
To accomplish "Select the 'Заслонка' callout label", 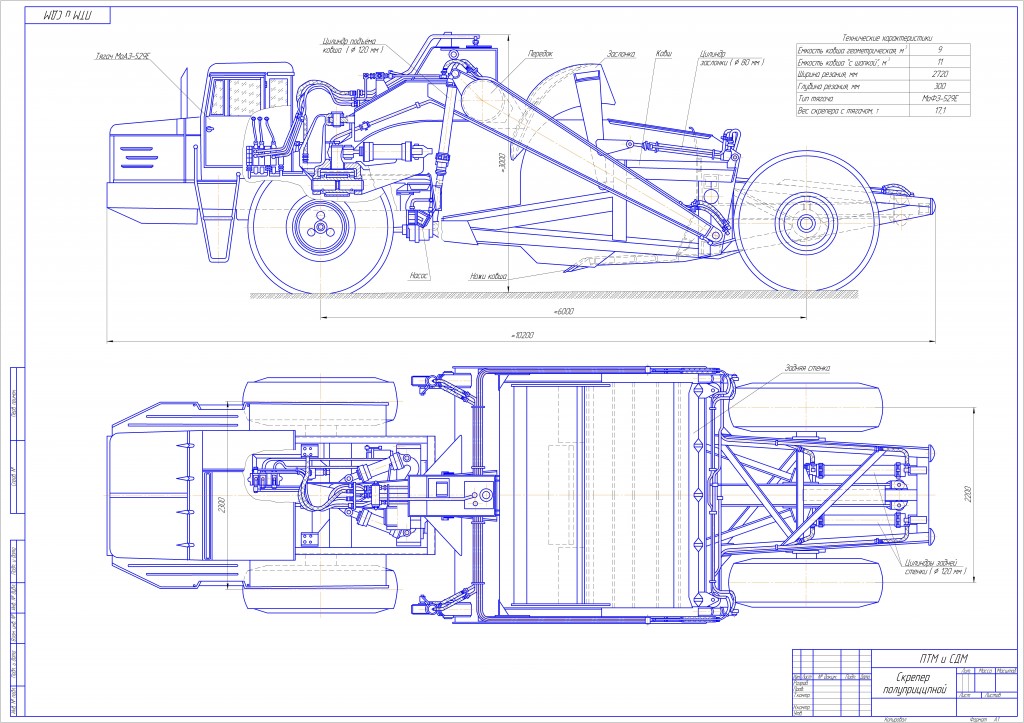I will pos(621,54).
